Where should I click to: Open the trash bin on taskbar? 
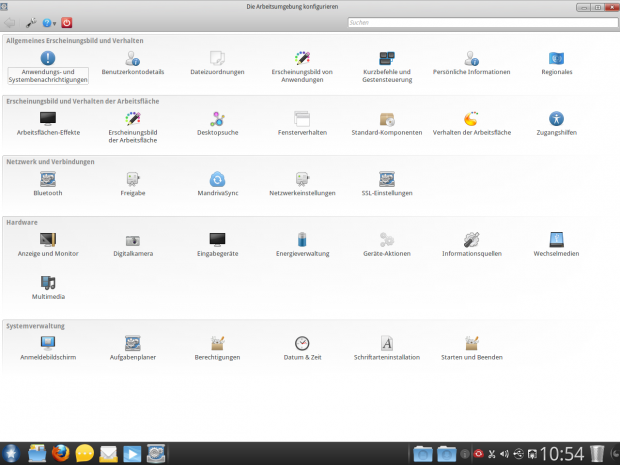point(597,454)
